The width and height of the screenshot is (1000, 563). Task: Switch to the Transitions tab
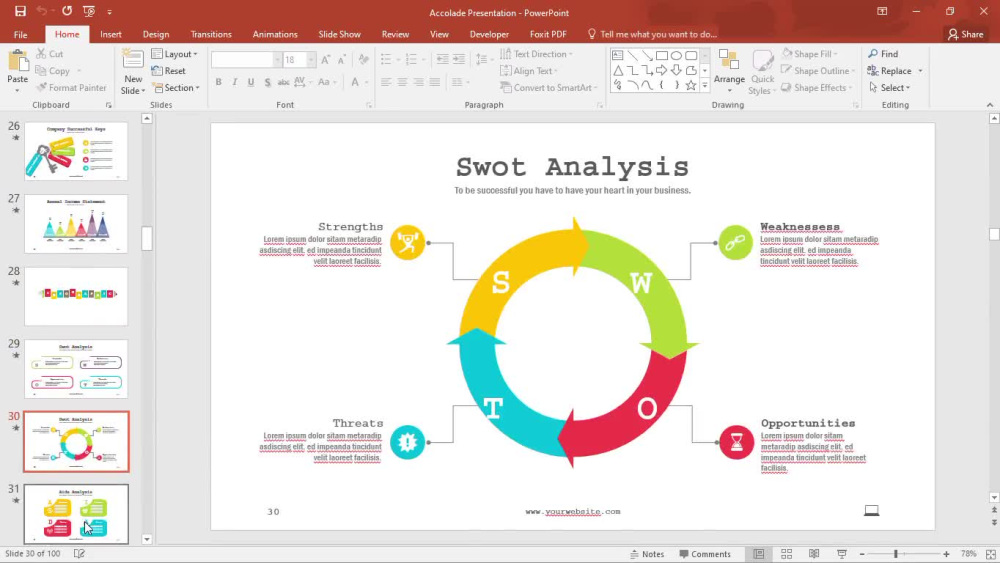[210, 34]
